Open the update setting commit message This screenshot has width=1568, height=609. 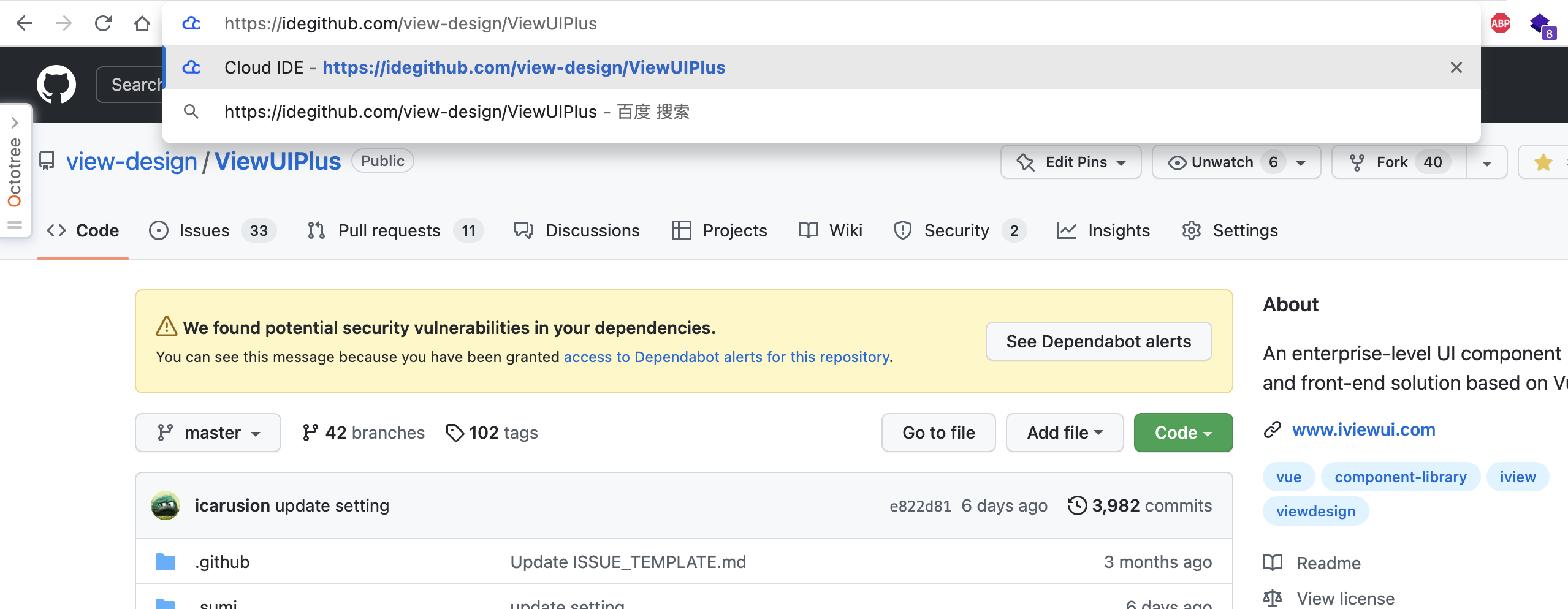332,505
